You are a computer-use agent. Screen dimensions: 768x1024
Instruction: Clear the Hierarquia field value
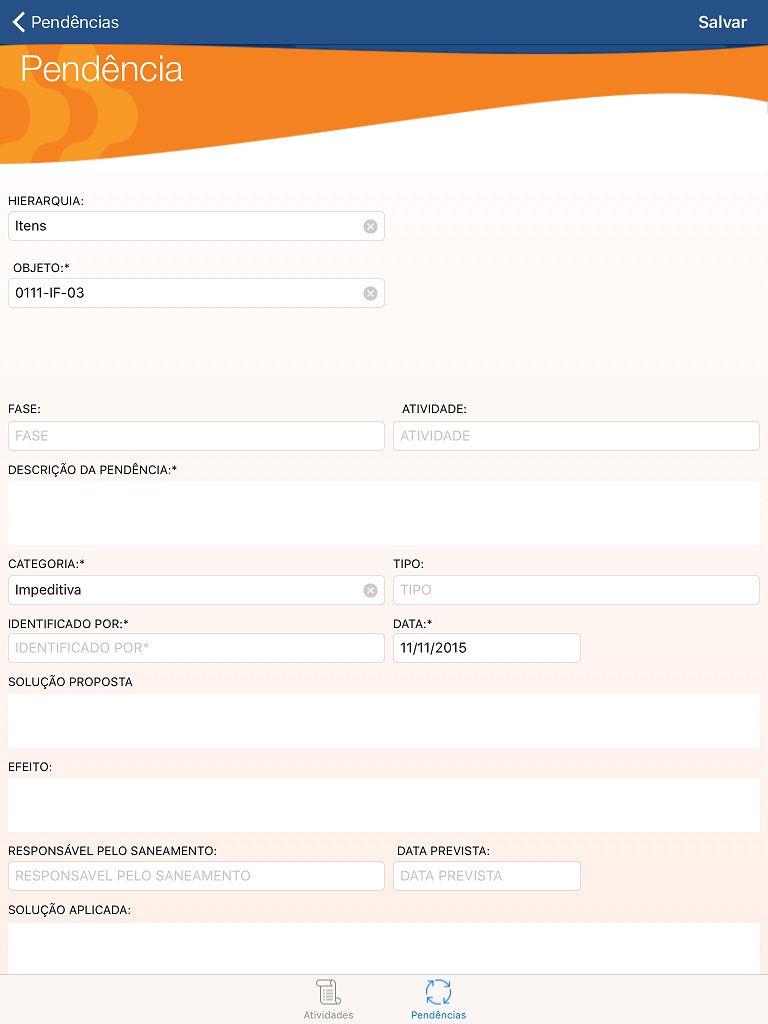coord(370,227)
